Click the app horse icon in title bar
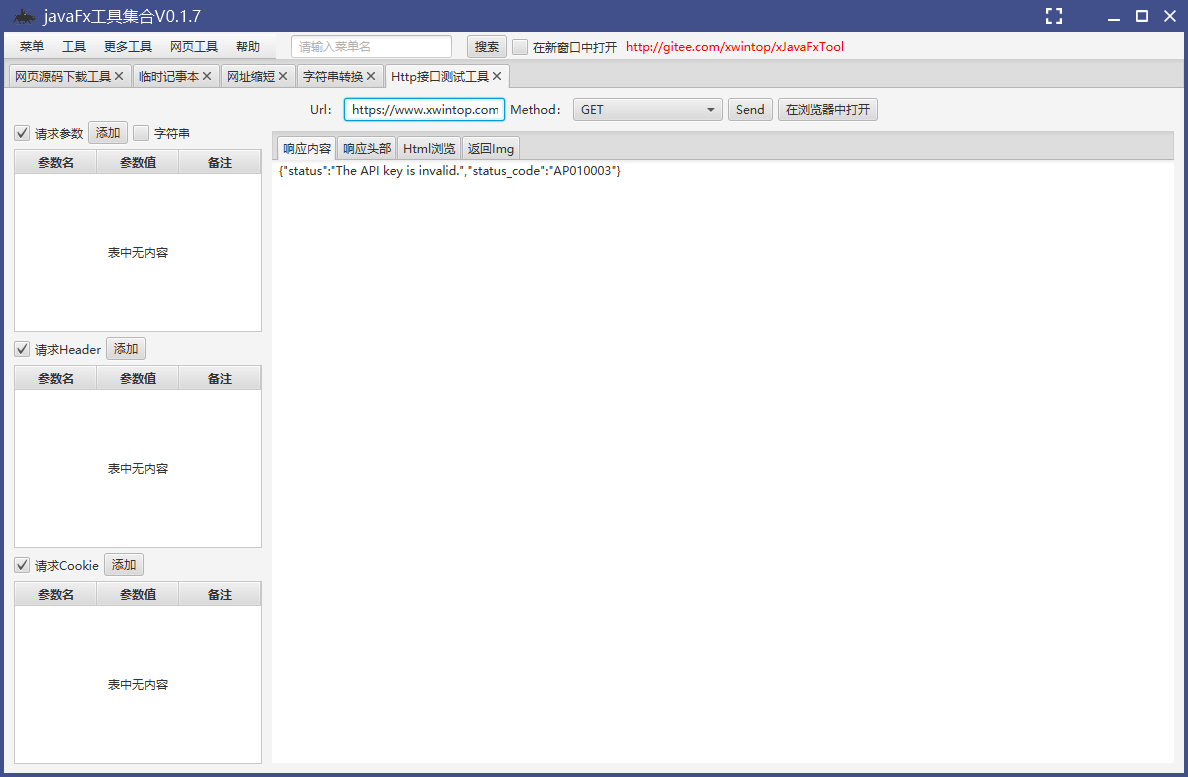 pos(24,16)
